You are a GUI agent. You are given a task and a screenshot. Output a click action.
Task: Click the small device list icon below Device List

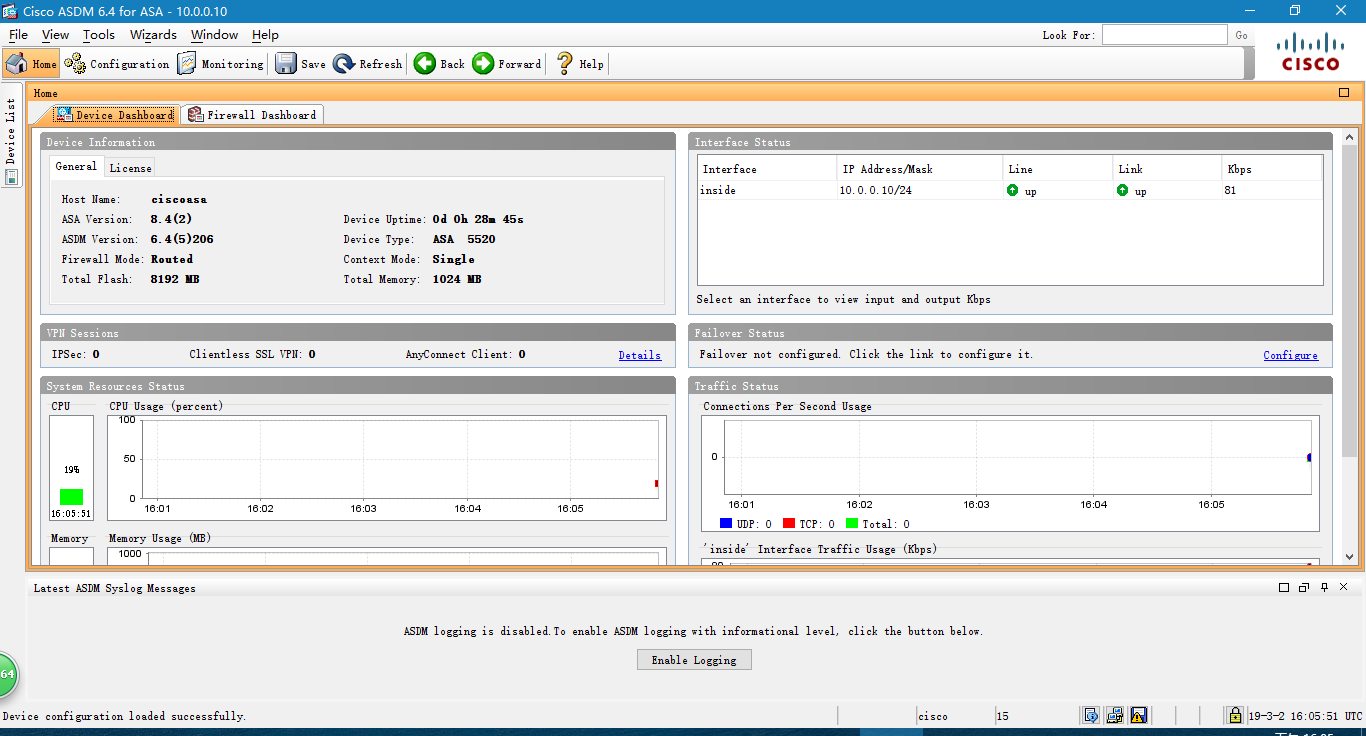[11, 177]
